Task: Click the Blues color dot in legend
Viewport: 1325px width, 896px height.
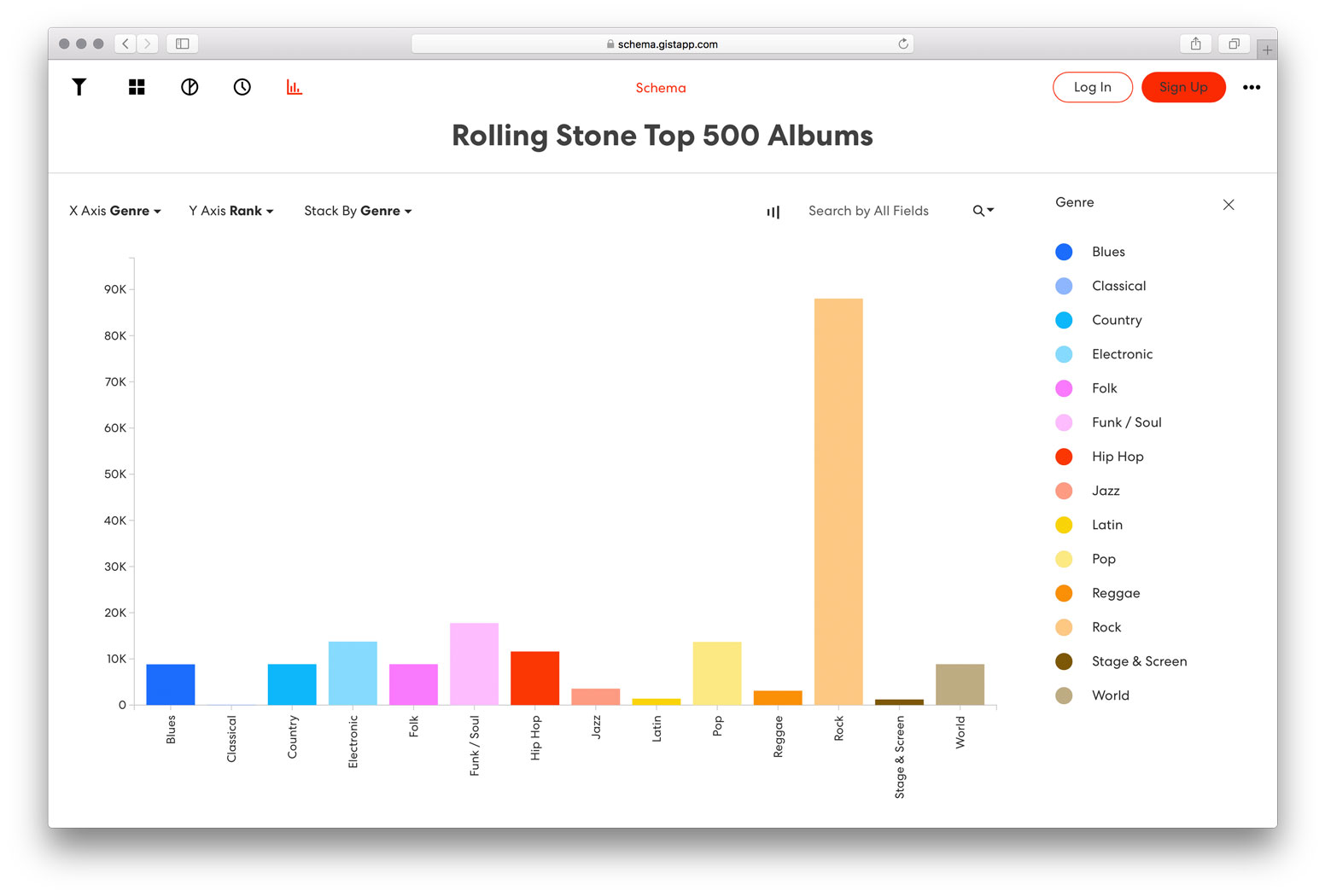Action: tap(1064, 252)
